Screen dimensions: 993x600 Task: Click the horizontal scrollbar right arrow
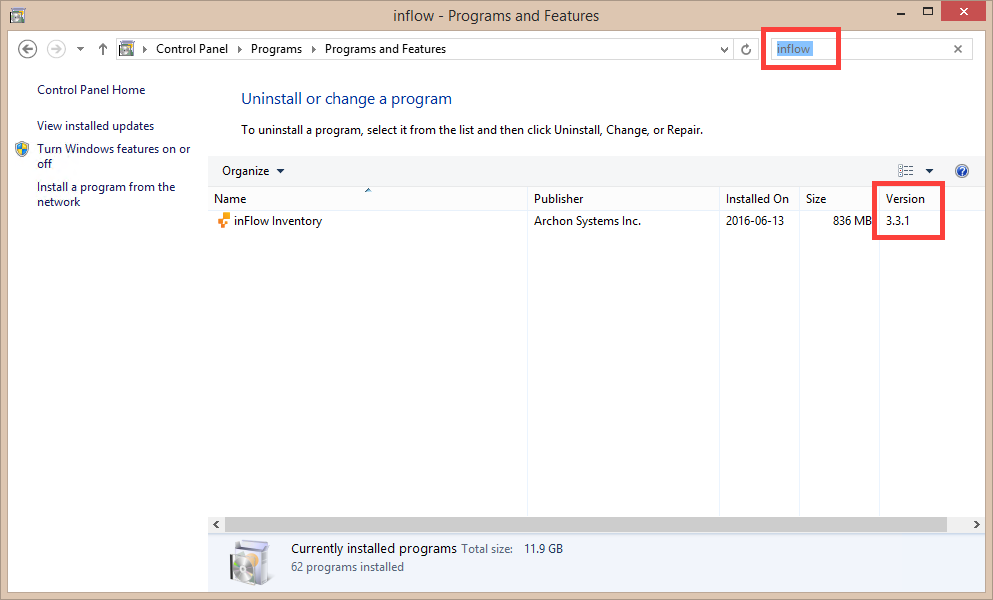977,525
